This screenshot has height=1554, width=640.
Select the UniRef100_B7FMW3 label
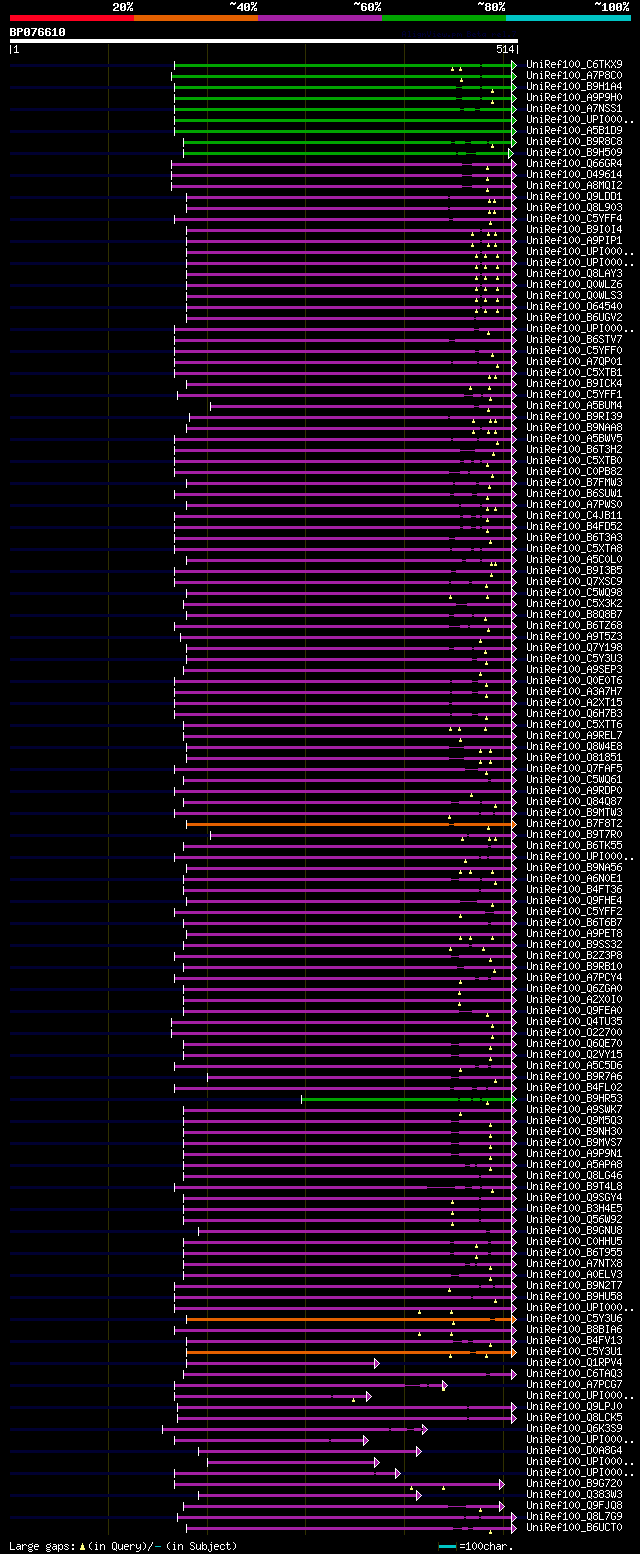point(574,482)
